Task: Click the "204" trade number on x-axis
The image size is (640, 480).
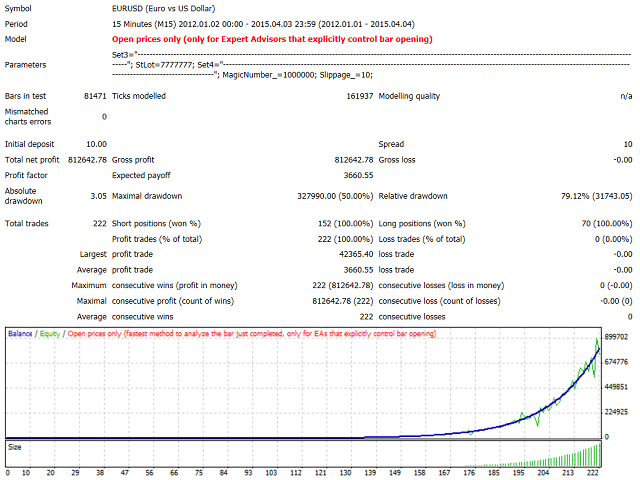Action: [543, 473]
